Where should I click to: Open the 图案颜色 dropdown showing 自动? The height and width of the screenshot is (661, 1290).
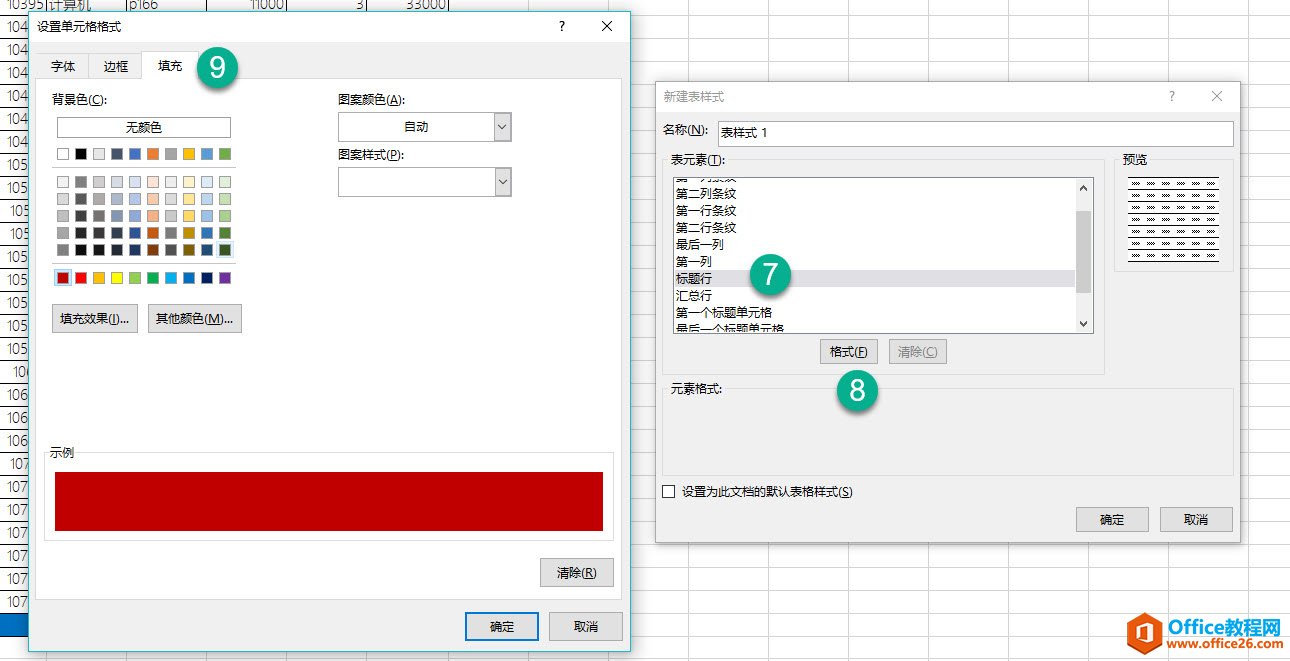[x=503, y=127]
